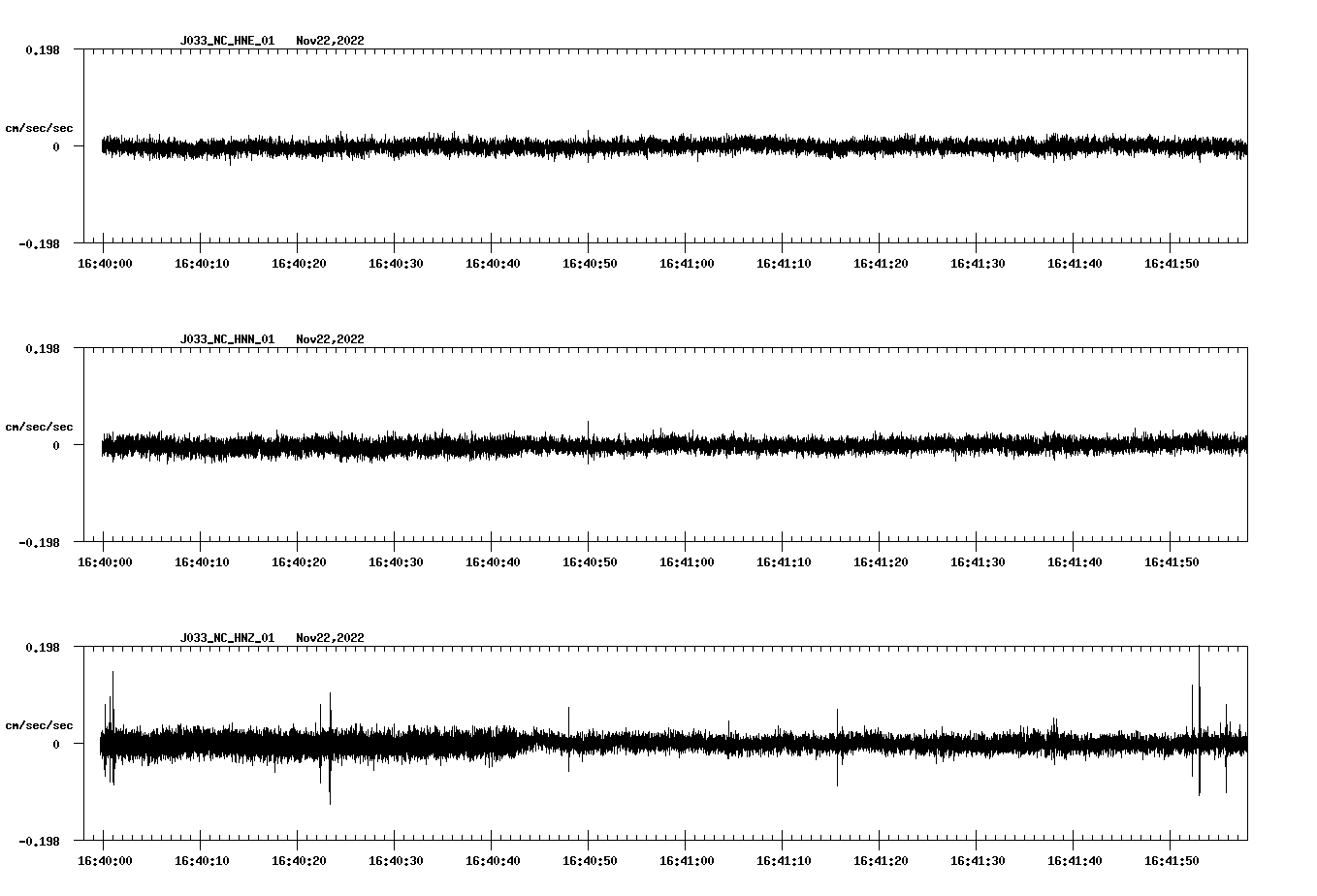Viewport: 1317px width, 896px height.
Task: Click the 16:40:30 time label on HNZ plot
Action: click(x=396, y=861)
